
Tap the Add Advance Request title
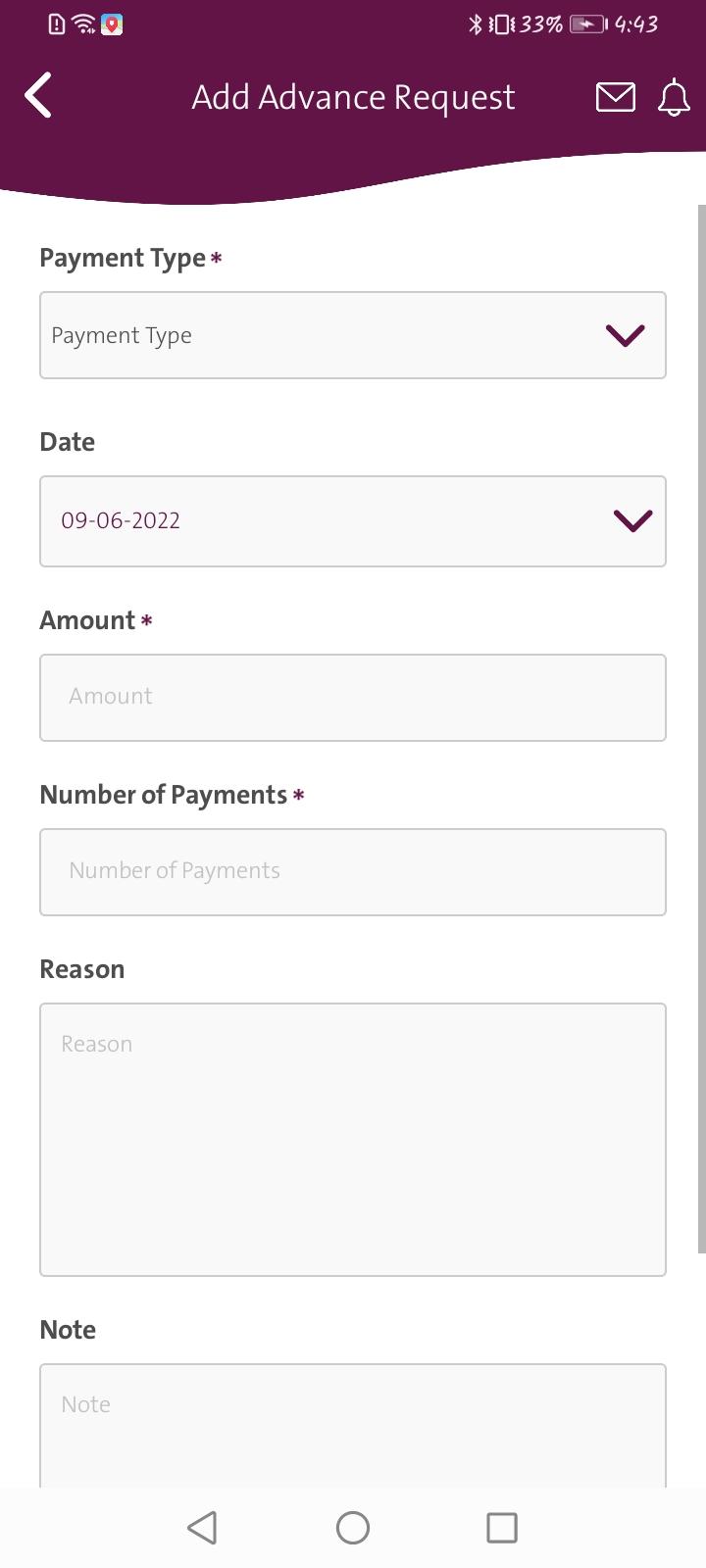point(353,97)
